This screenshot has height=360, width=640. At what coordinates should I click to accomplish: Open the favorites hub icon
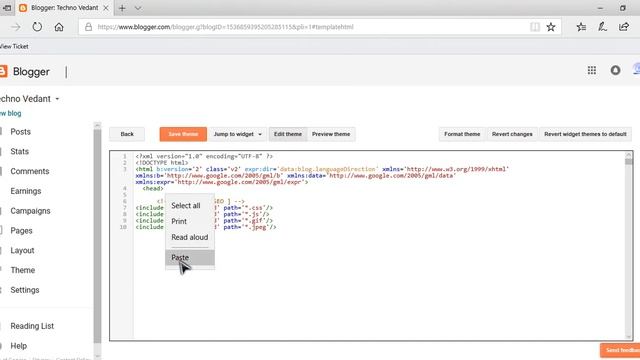pos(581,27)
